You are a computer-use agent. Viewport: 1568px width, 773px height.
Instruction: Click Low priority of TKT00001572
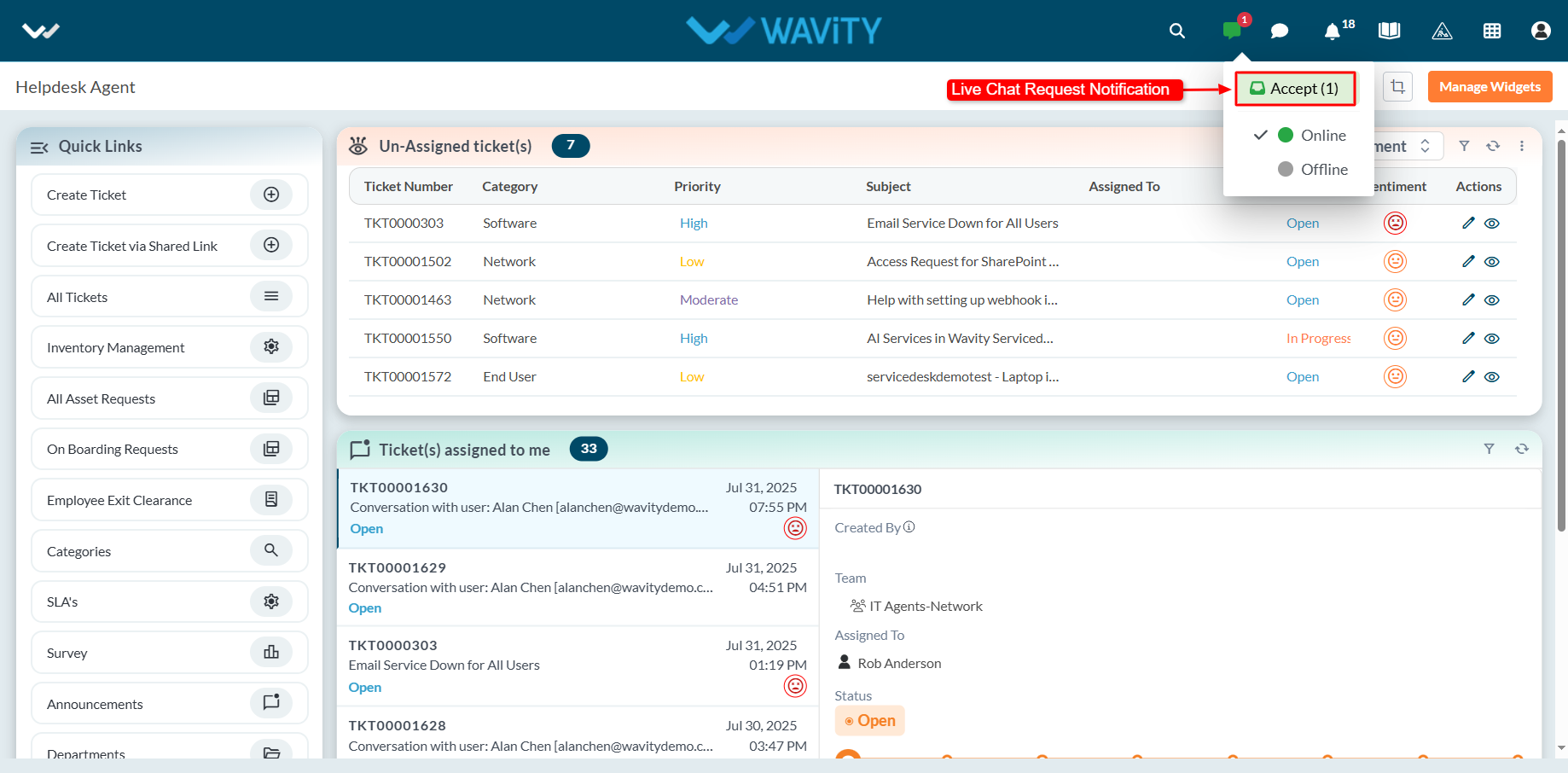pyautogui.click(x=692, y=376)
